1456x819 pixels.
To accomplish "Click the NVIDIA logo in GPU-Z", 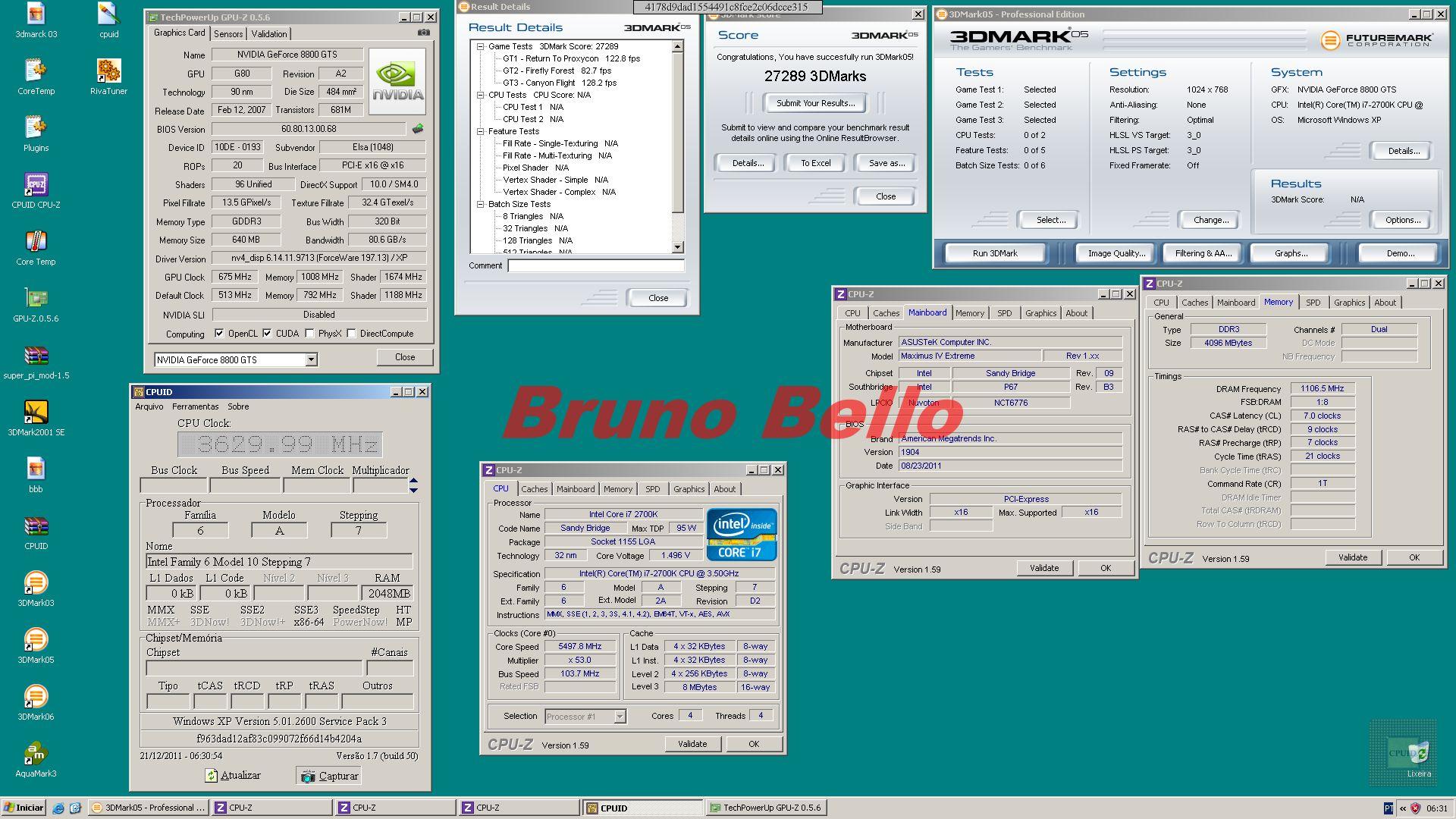I will click(397, 82).
